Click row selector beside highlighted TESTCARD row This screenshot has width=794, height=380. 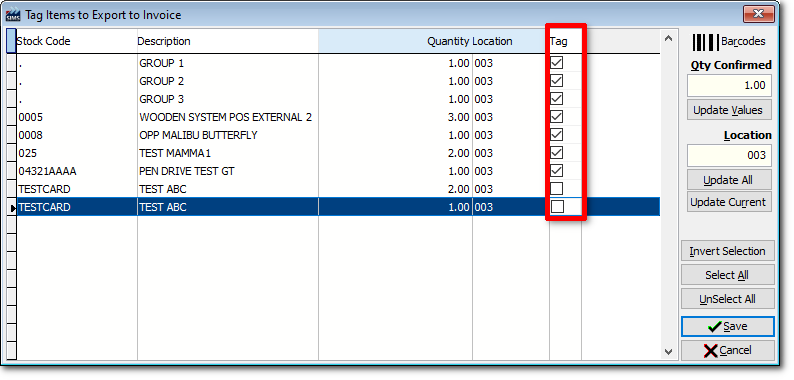[x=12, y=207]
